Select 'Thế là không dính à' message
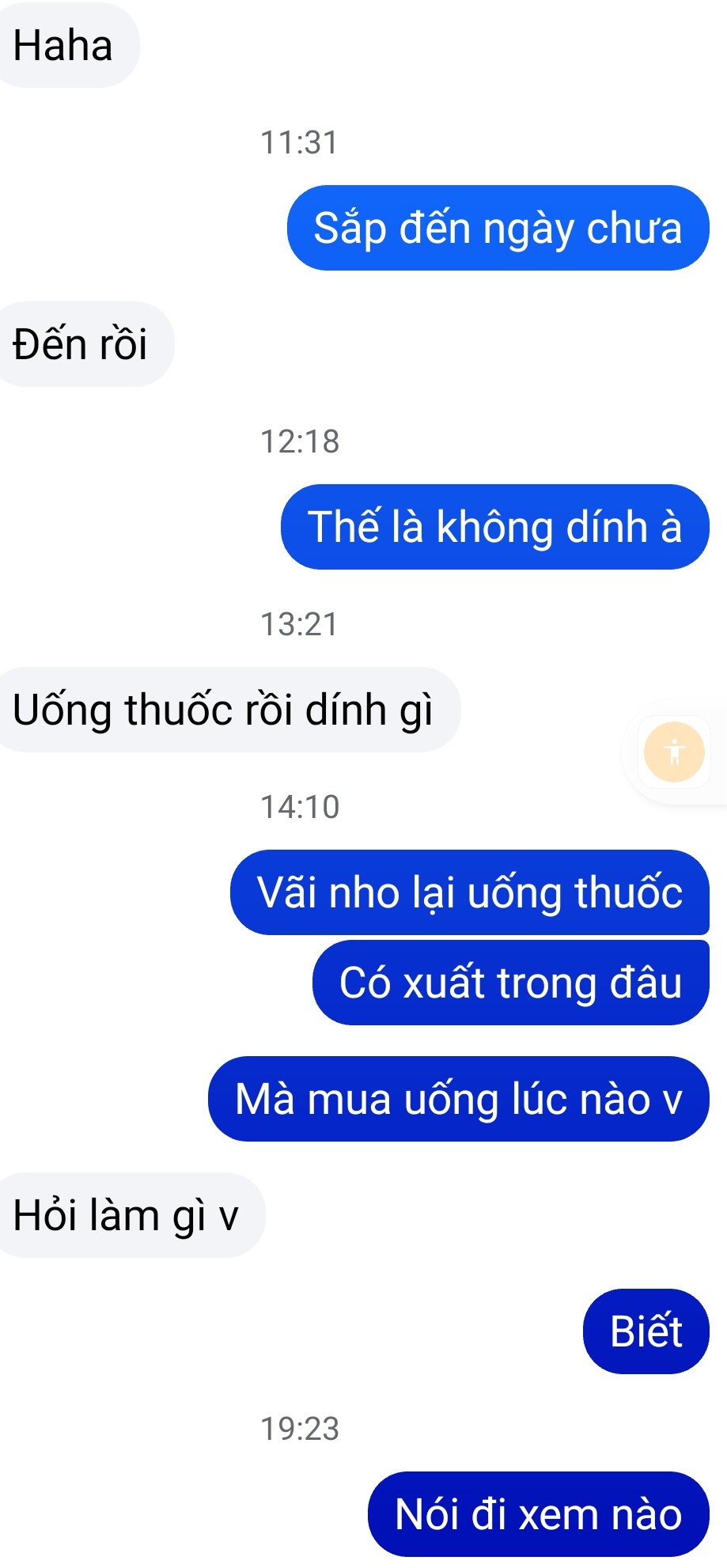Screen dimensions: 727x1568 494,527
